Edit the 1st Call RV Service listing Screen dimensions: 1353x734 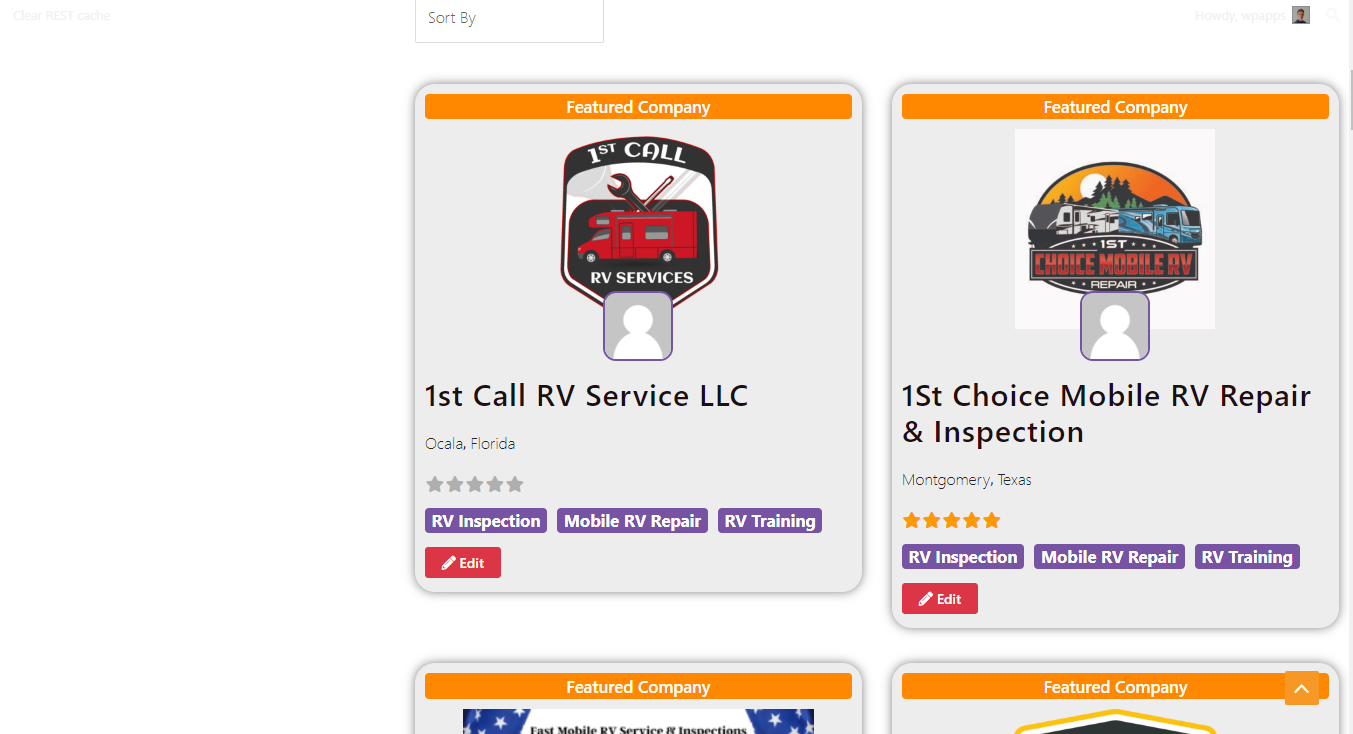tap(463, 563)
